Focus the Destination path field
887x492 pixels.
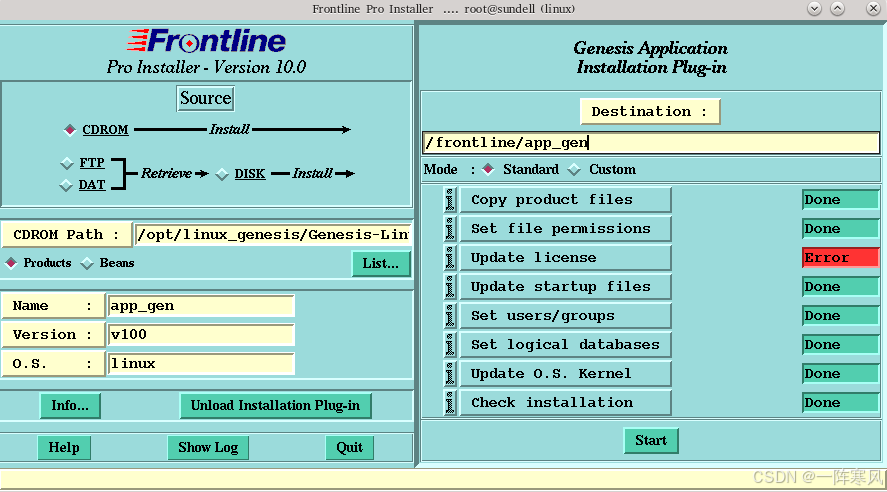pos(651,143)
